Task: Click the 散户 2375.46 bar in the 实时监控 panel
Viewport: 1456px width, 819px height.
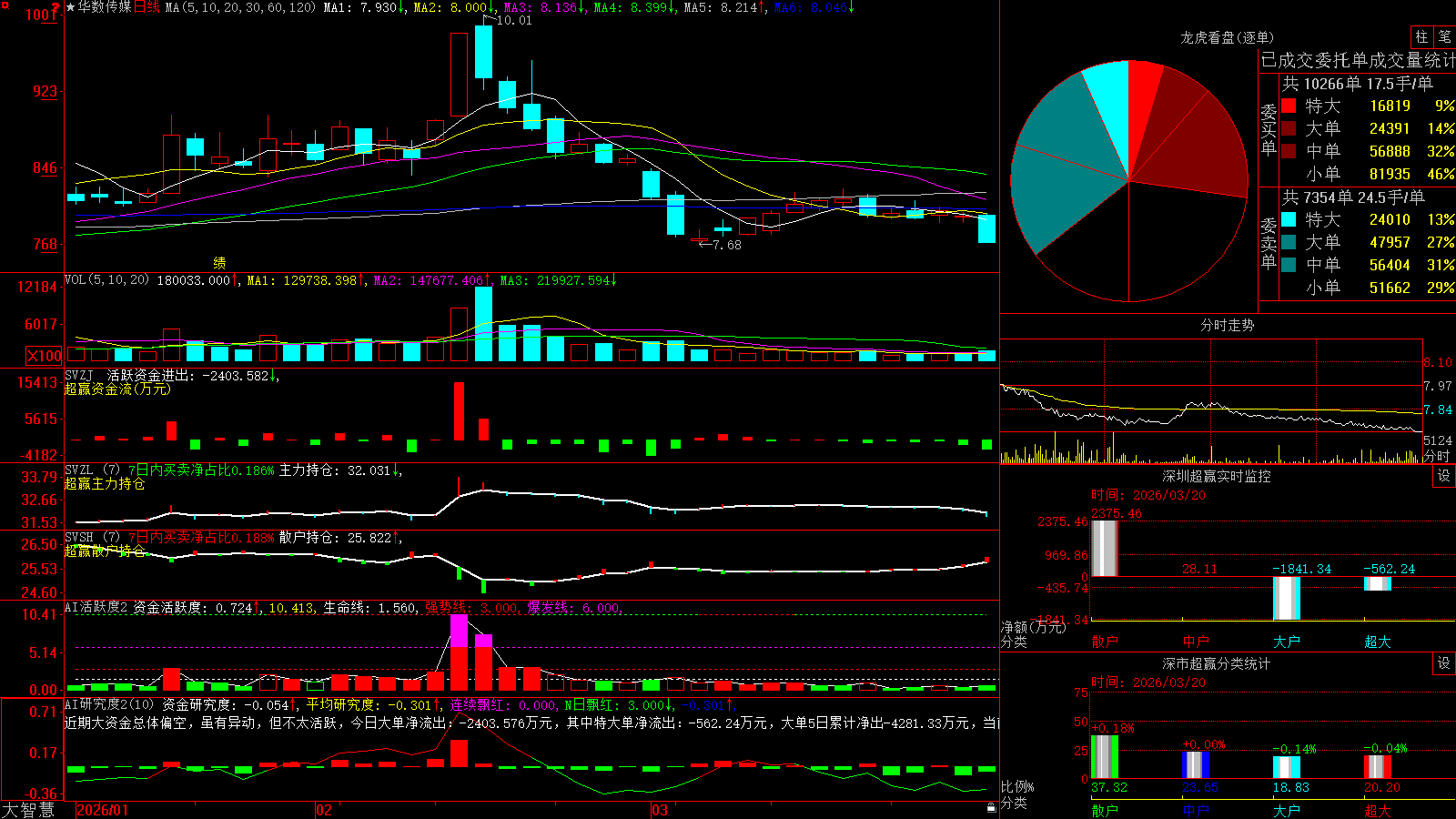Action: (1105, 548)
